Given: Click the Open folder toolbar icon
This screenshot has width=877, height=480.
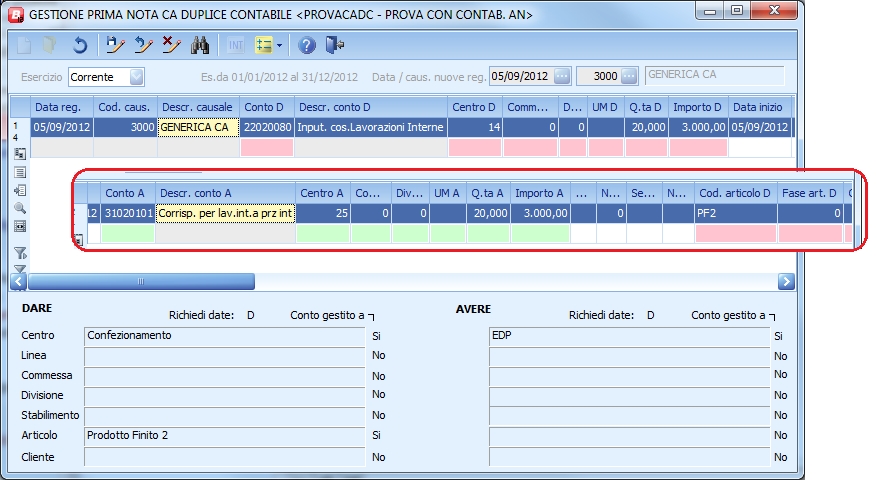Looking at the screenshot, I should pos(50,45).
